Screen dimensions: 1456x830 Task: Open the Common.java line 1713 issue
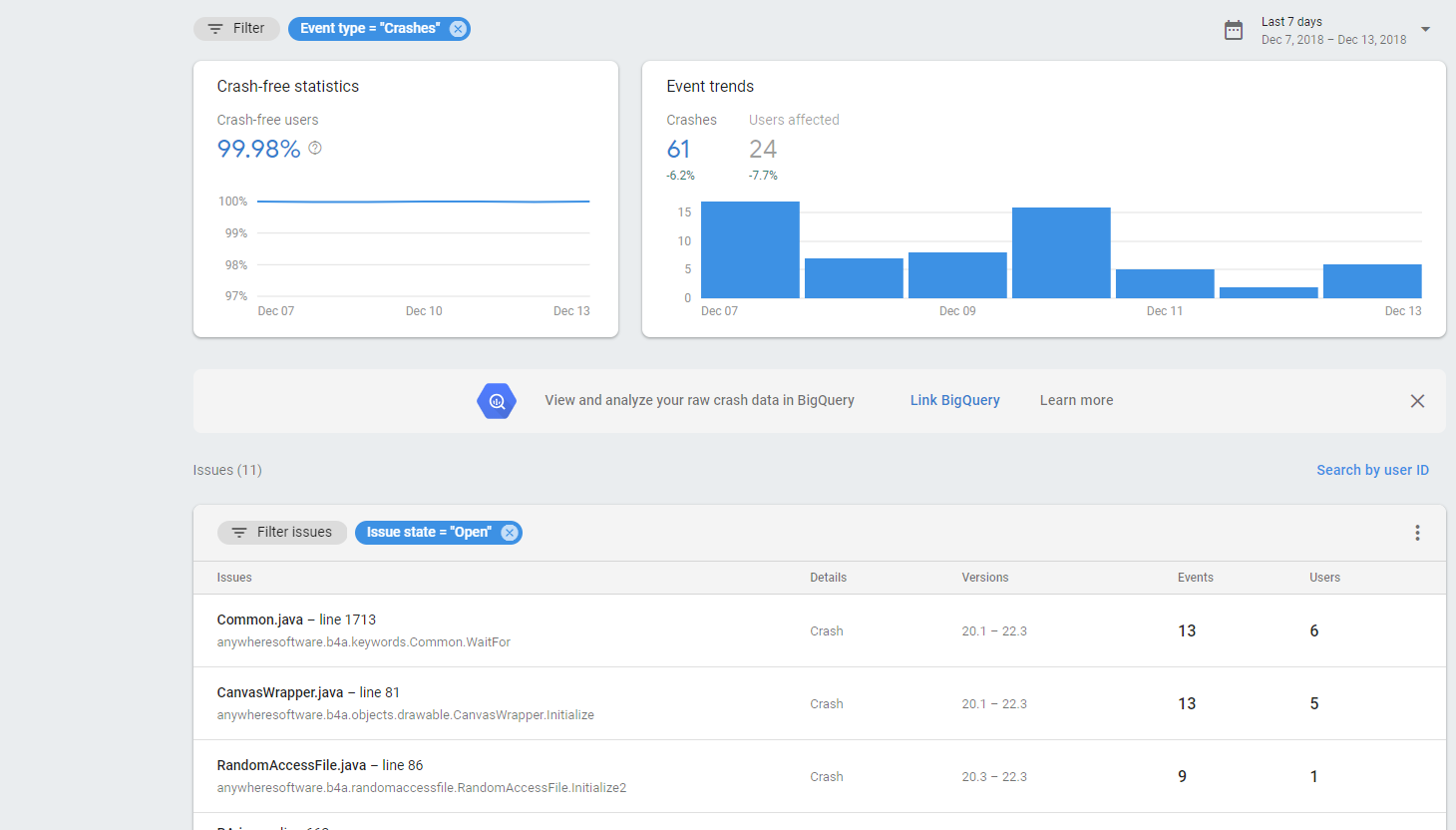pyautogui.click(x=296, y=620)
